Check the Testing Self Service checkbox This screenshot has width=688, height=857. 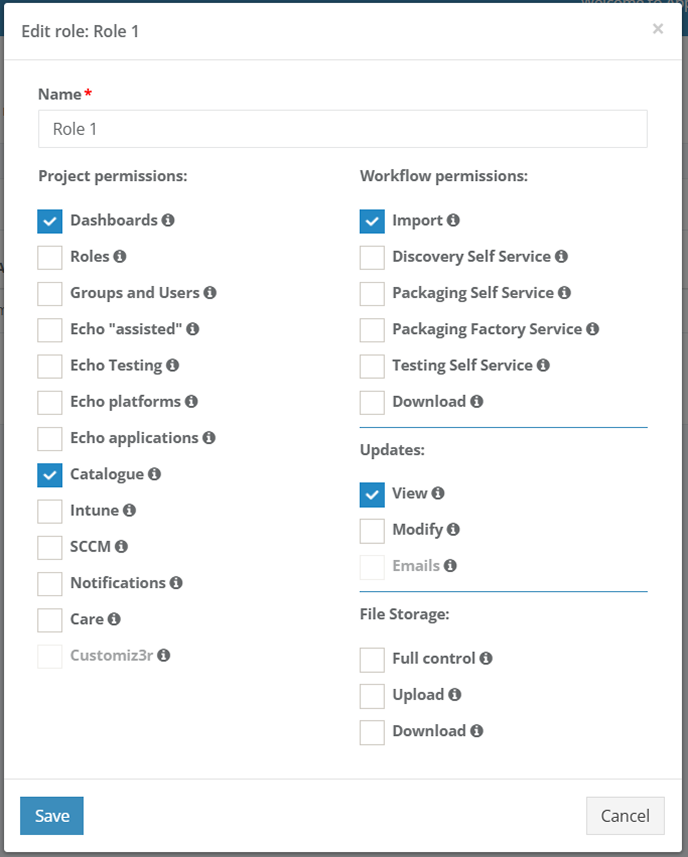pos(372,366)
